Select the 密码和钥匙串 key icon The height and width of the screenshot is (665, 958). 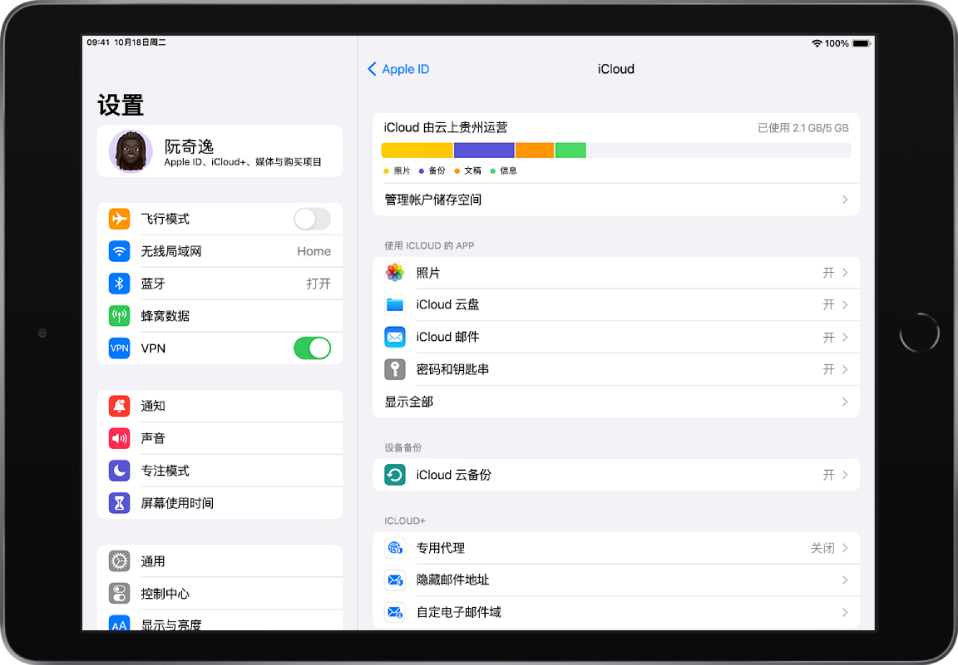(395, 369)
